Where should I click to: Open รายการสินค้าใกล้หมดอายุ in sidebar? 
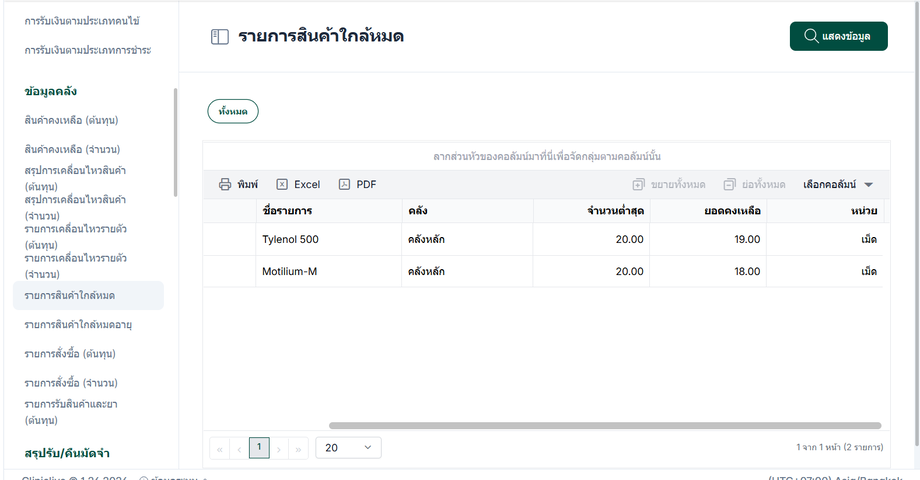[78, 324]
